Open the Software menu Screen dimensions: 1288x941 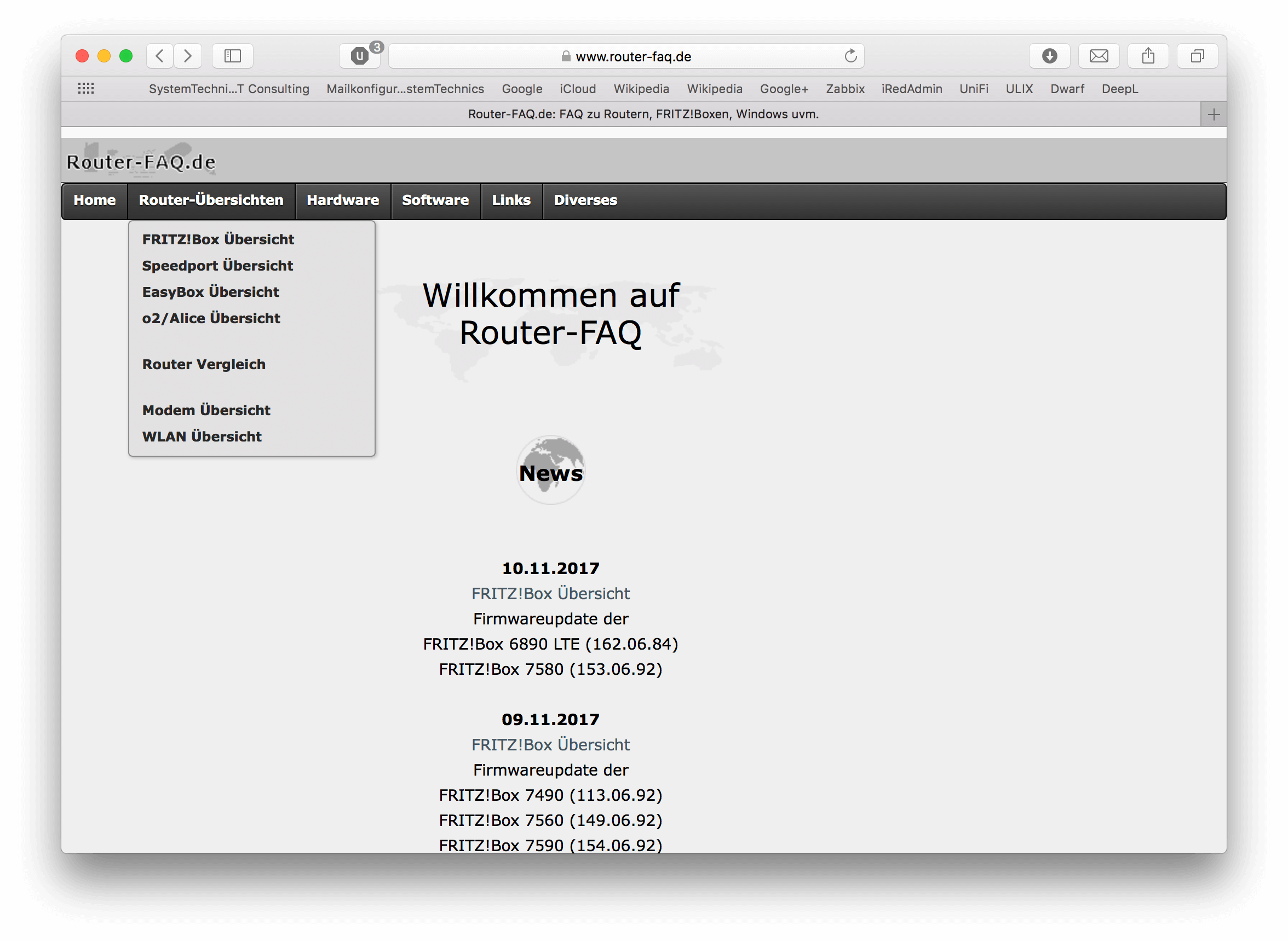[435, 200]
